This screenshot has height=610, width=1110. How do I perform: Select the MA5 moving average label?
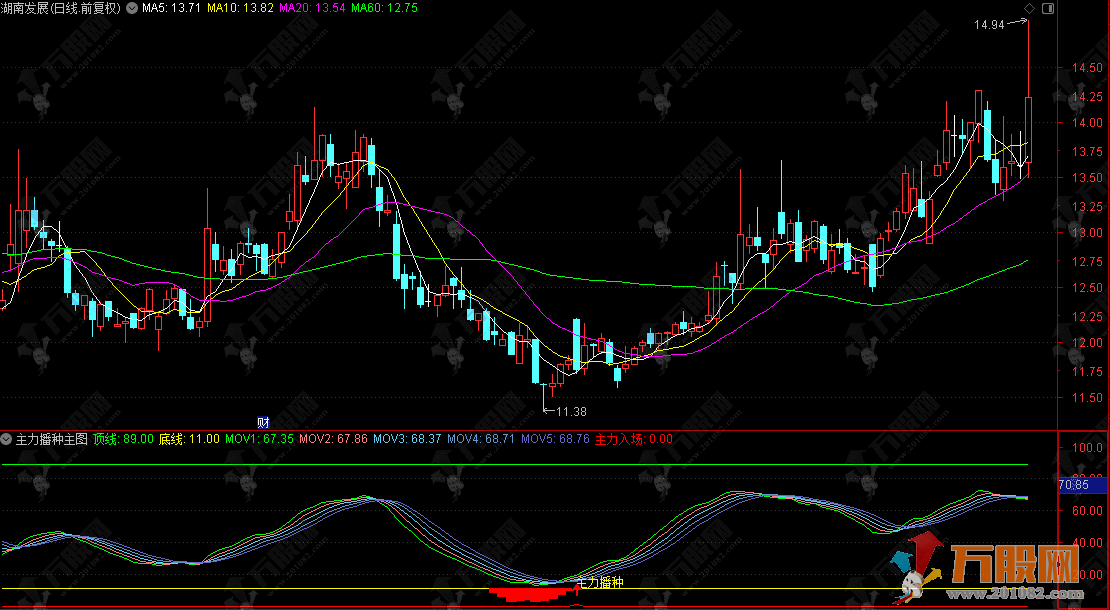pos(172,8)
